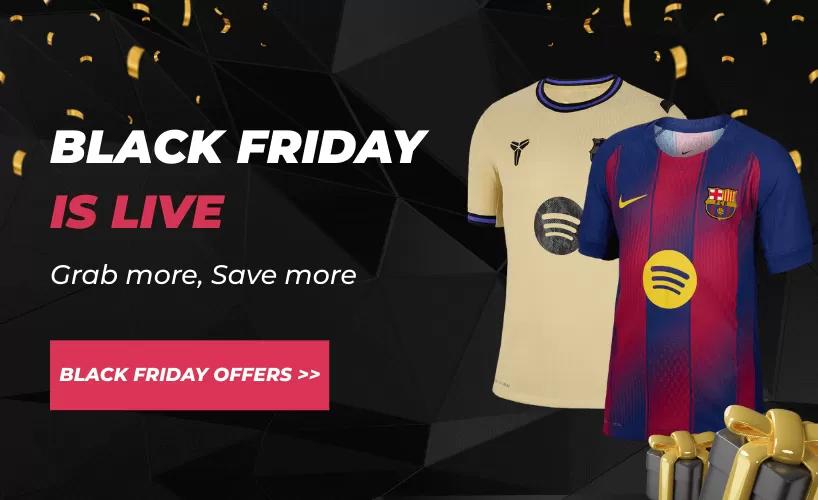
Task: Click the black Kobe logo on beige jersey
Action: point(520,151)
